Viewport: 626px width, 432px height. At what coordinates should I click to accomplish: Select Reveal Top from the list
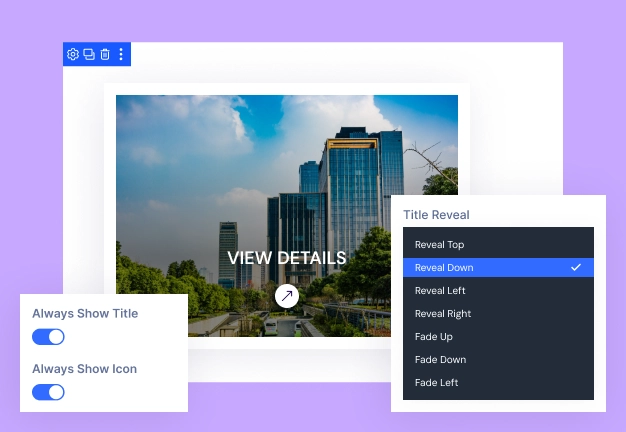pos(440,245)
